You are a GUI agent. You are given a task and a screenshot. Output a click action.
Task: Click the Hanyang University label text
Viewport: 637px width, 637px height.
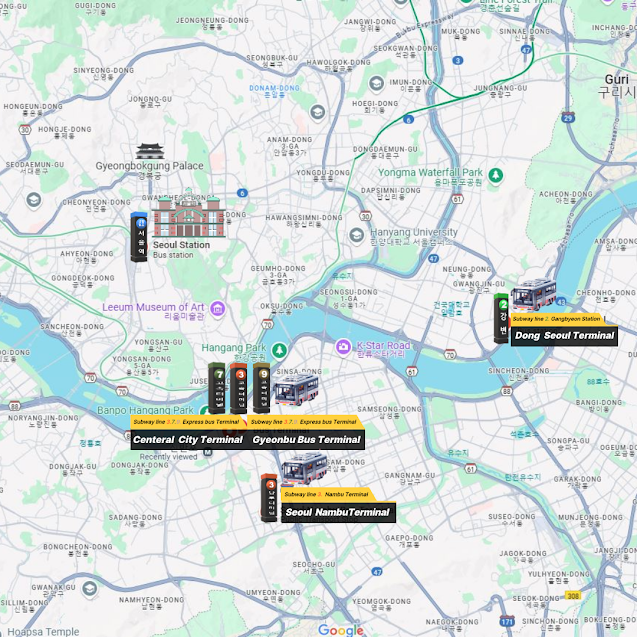tap(414, 232)
